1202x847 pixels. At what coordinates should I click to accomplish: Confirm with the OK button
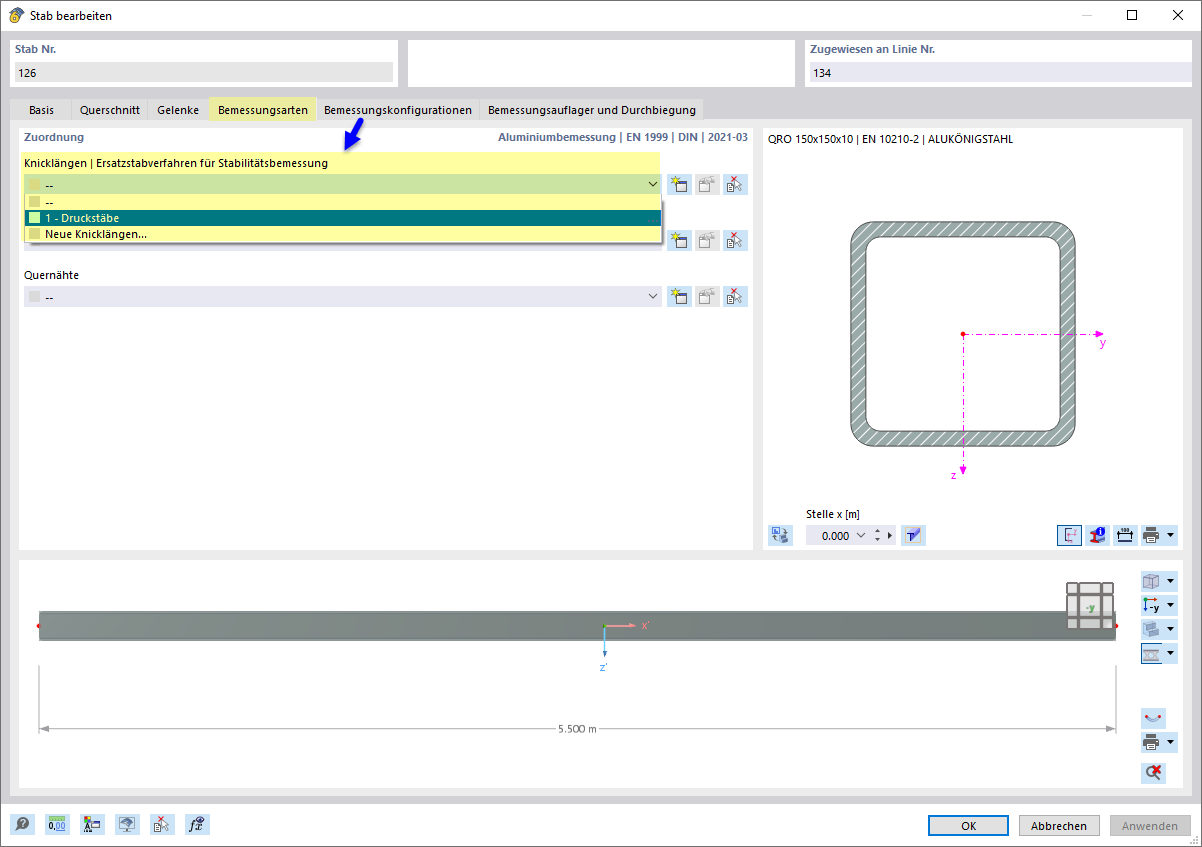[x=968, y=826]
